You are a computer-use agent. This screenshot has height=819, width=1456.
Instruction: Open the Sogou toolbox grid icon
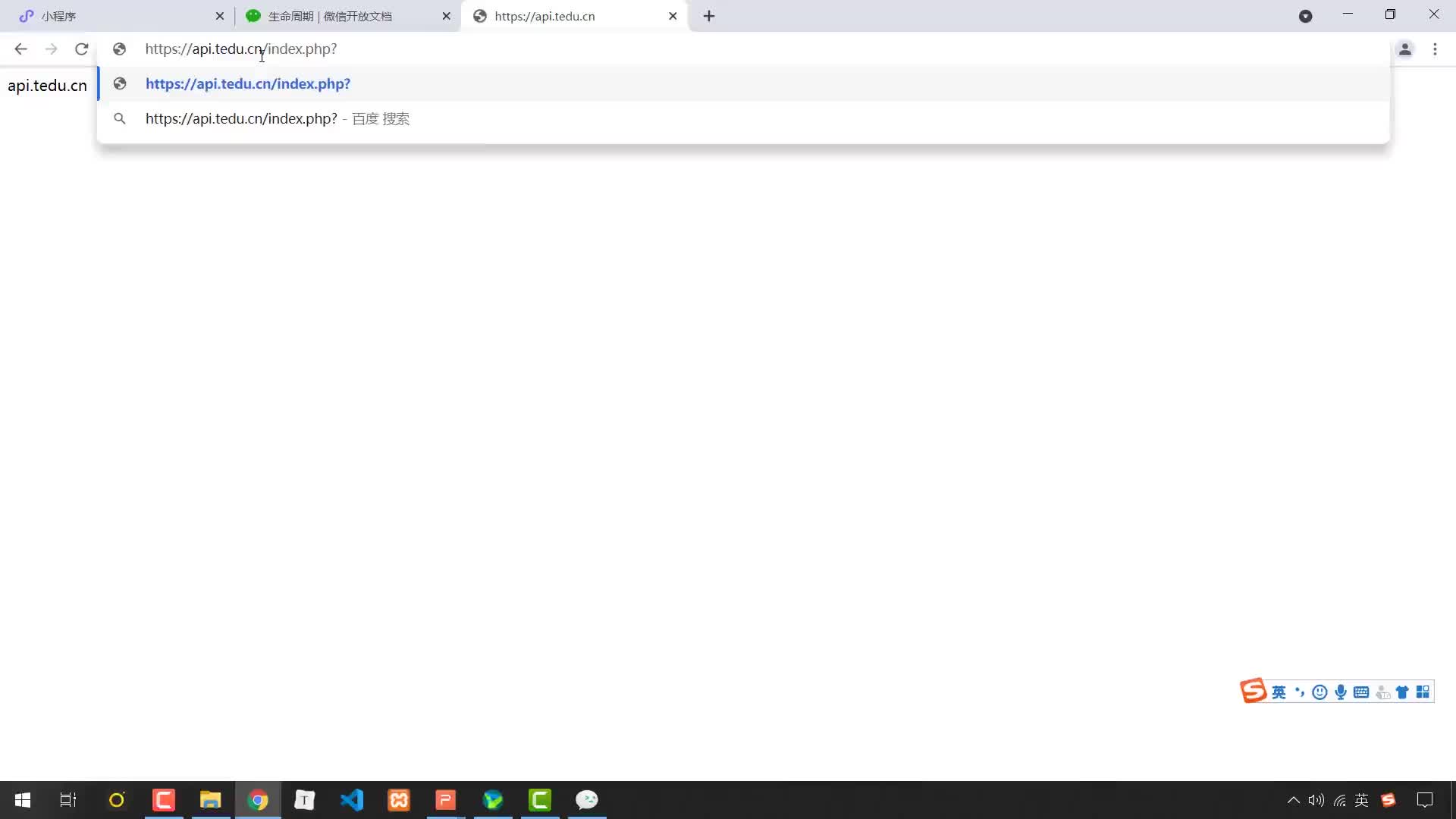pos(1423,692)
